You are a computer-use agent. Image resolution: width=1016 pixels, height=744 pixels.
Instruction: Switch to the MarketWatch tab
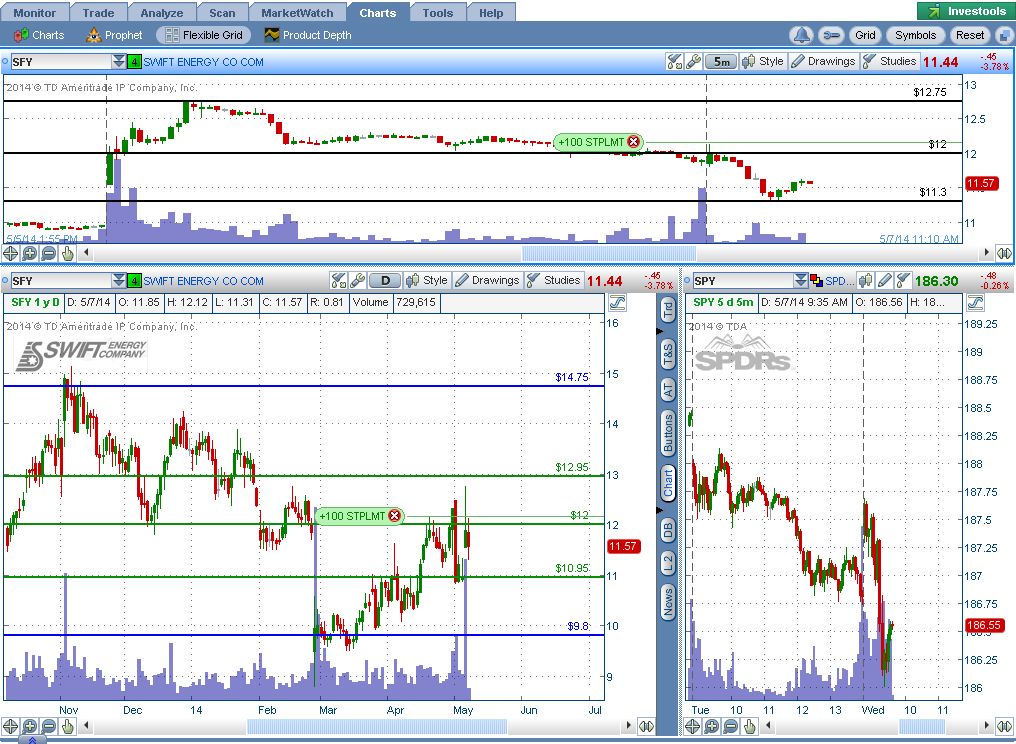click(297, 13)
